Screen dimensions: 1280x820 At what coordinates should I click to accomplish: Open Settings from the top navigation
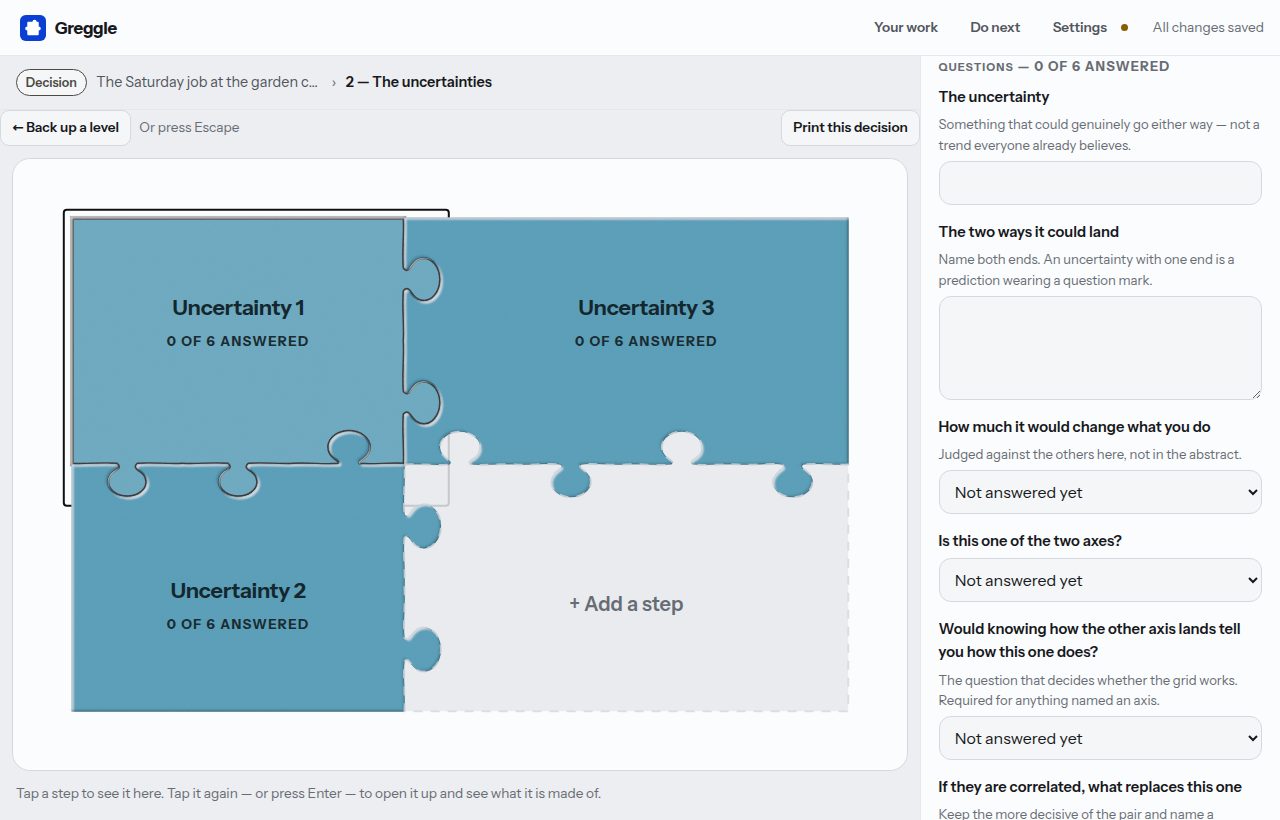point(1080,28)
